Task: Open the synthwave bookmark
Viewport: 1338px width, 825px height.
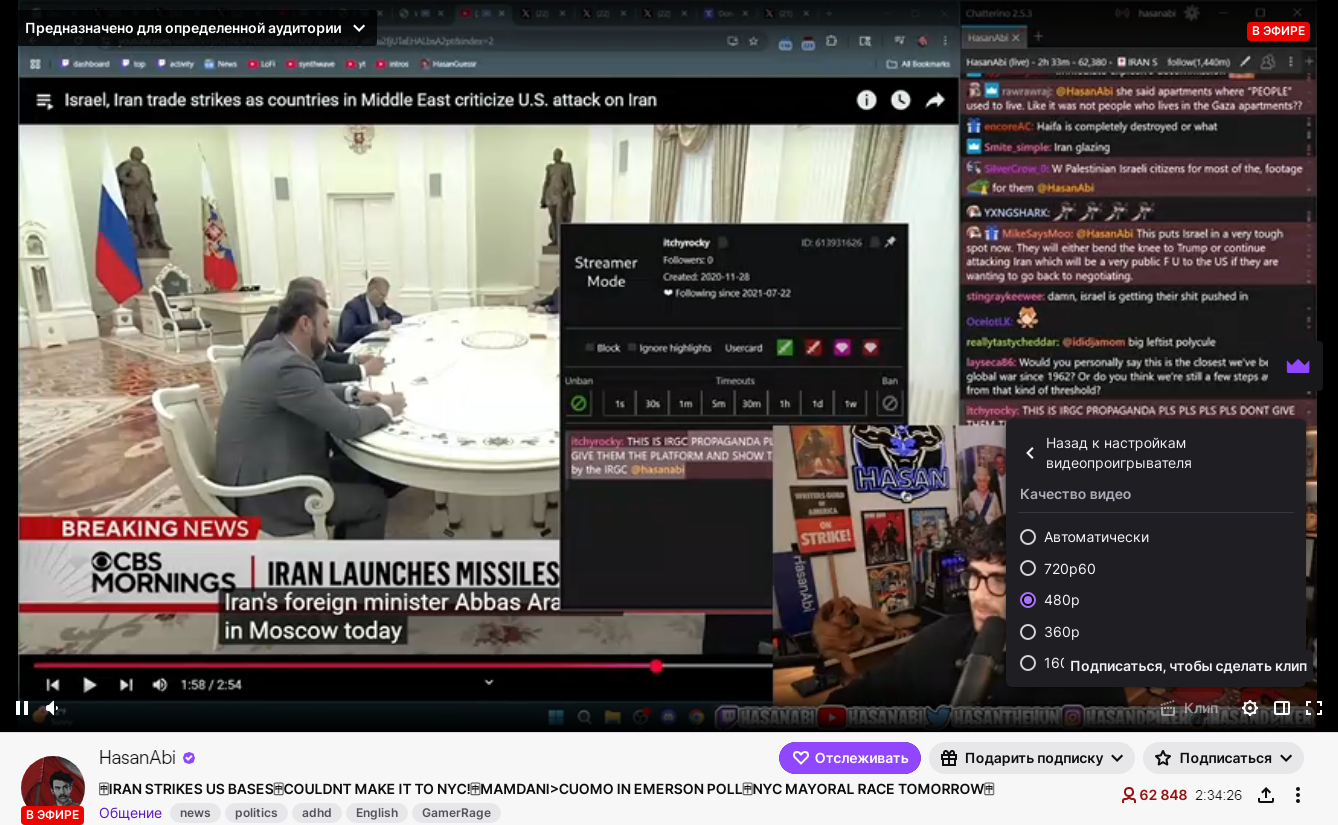Action: click(310, 63)
